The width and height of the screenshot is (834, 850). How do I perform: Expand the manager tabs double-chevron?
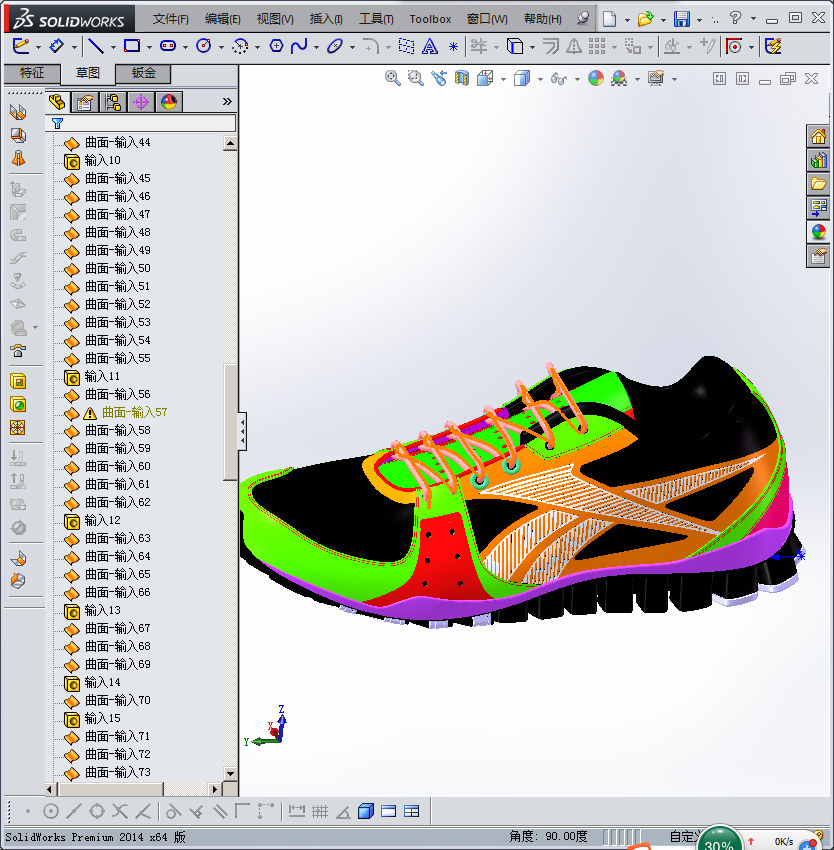click(227, 101)
